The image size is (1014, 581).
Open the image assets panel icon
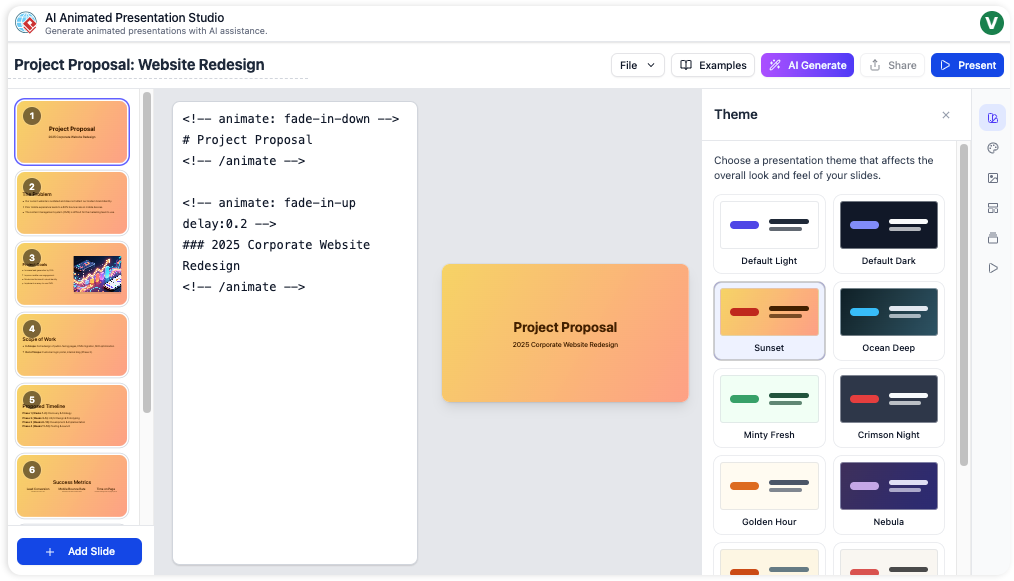tap(992, 178)
